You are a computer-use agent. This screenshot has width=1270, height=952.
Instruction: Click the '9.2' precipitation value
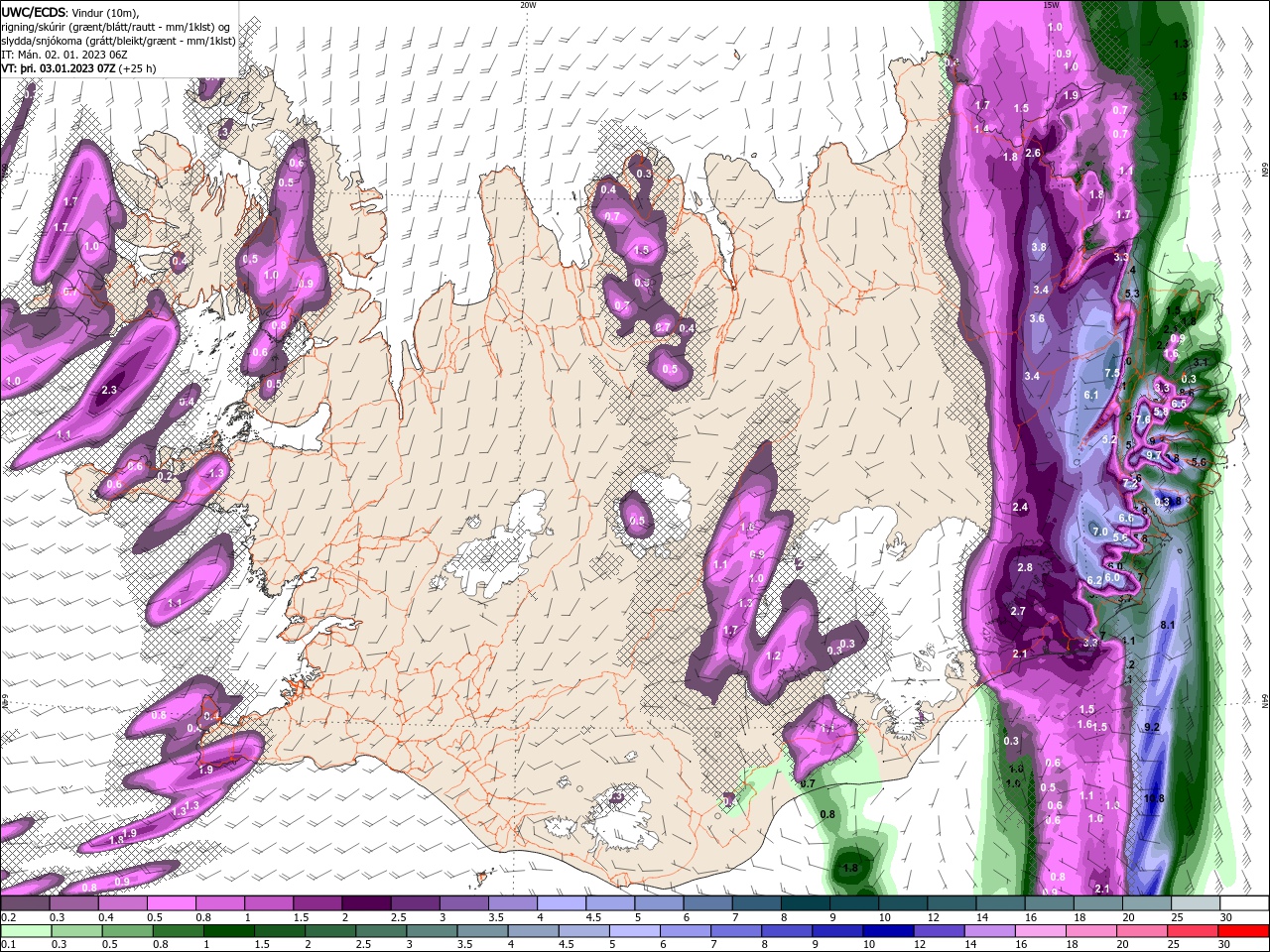pyautogui.click(x=1152, y=727)
